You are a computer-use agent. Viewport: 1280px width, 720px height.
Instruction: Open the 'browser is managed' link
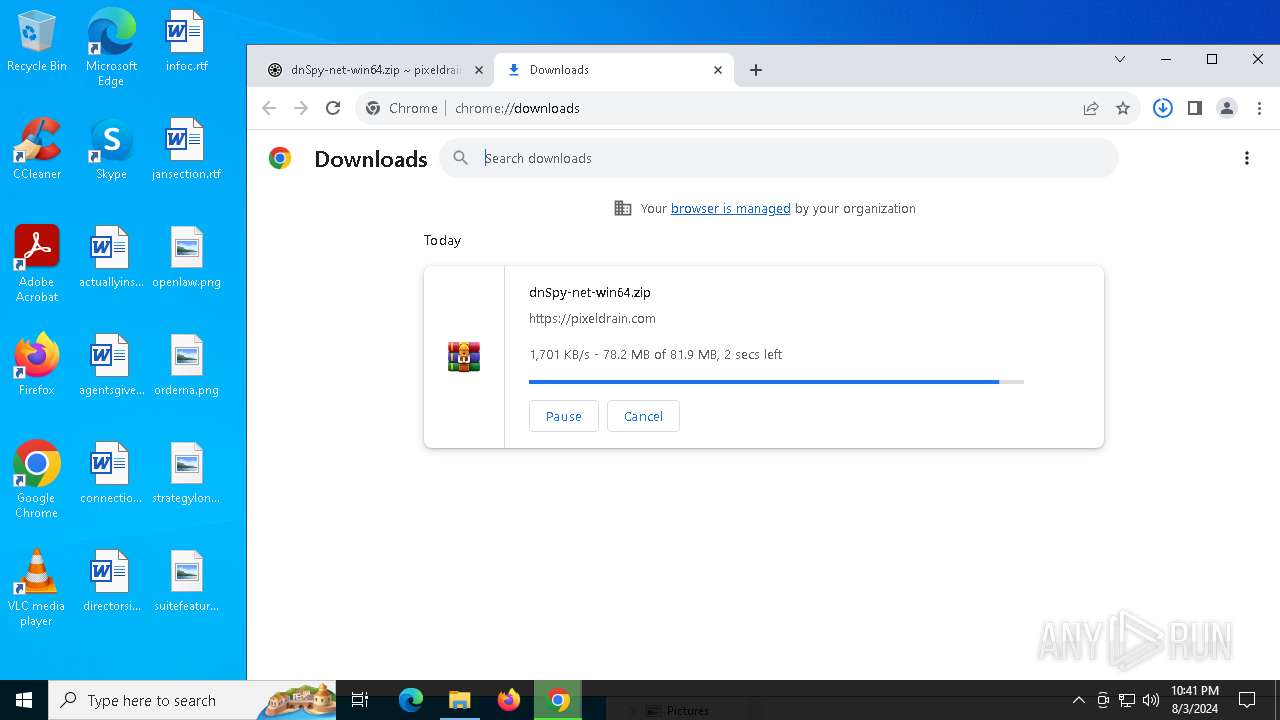pos(730,208)
